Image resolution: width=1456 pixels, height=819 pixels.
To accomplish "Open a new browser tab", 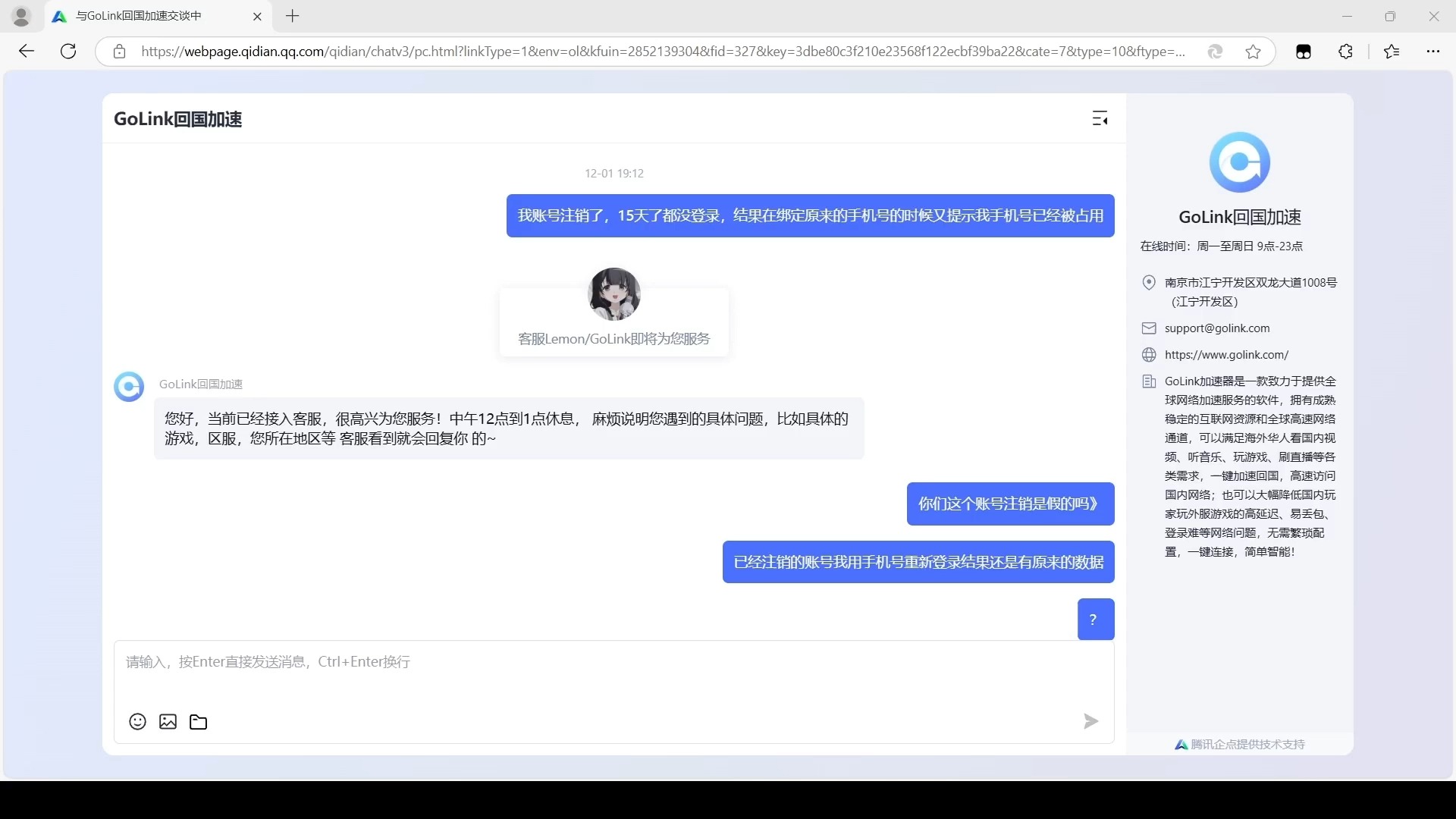I will tap(293, 16).
